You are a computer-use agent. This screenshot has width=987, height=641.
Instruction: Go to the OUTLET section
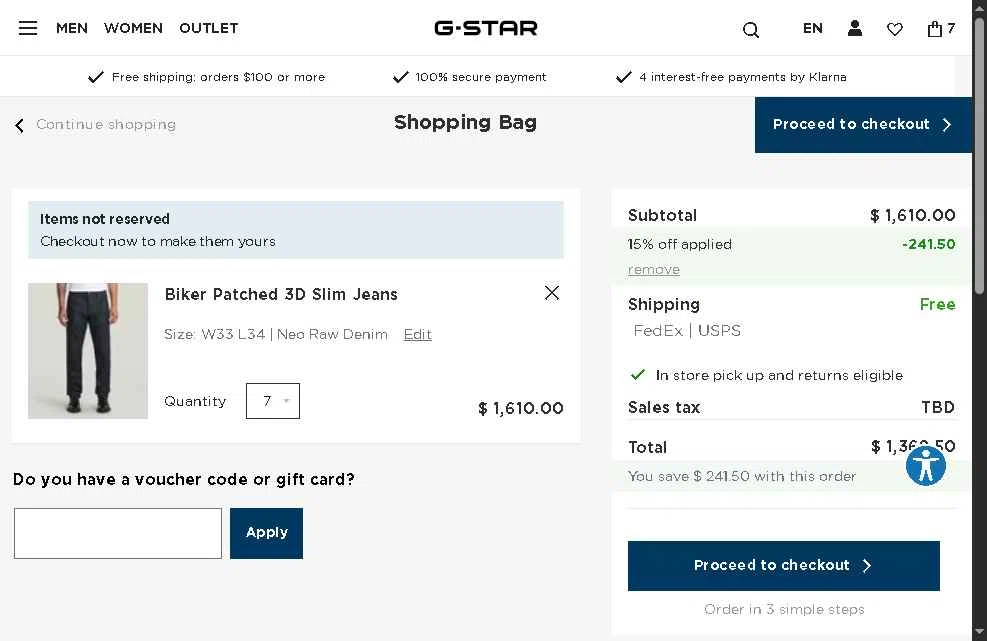(208, 28)
